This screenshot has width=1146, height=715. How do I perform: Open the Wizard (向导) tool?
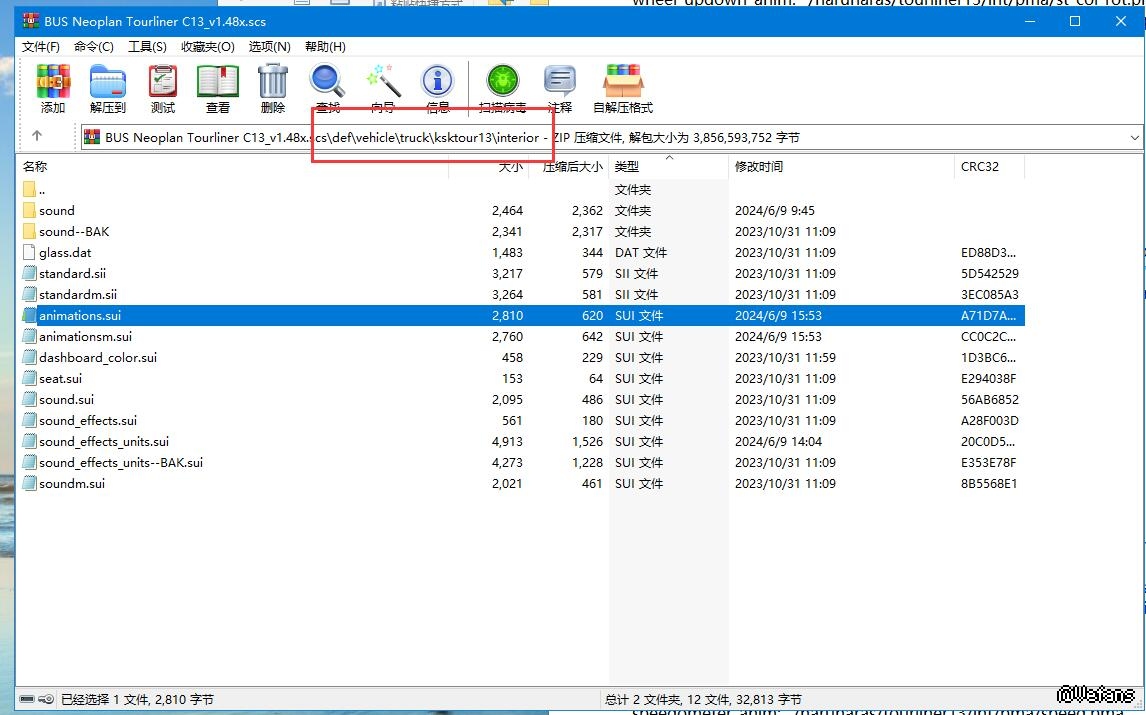pos(382,88)
